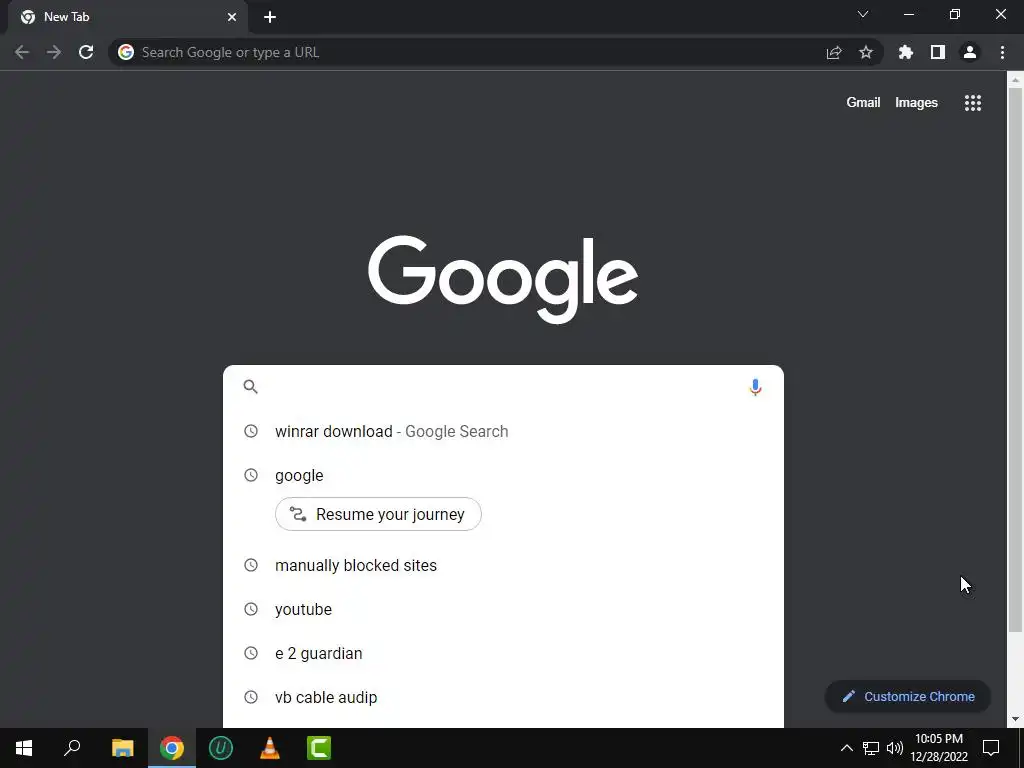Click Resume your journey chip
This screenshot has height=768, width=1024.
tap(378, 514)
